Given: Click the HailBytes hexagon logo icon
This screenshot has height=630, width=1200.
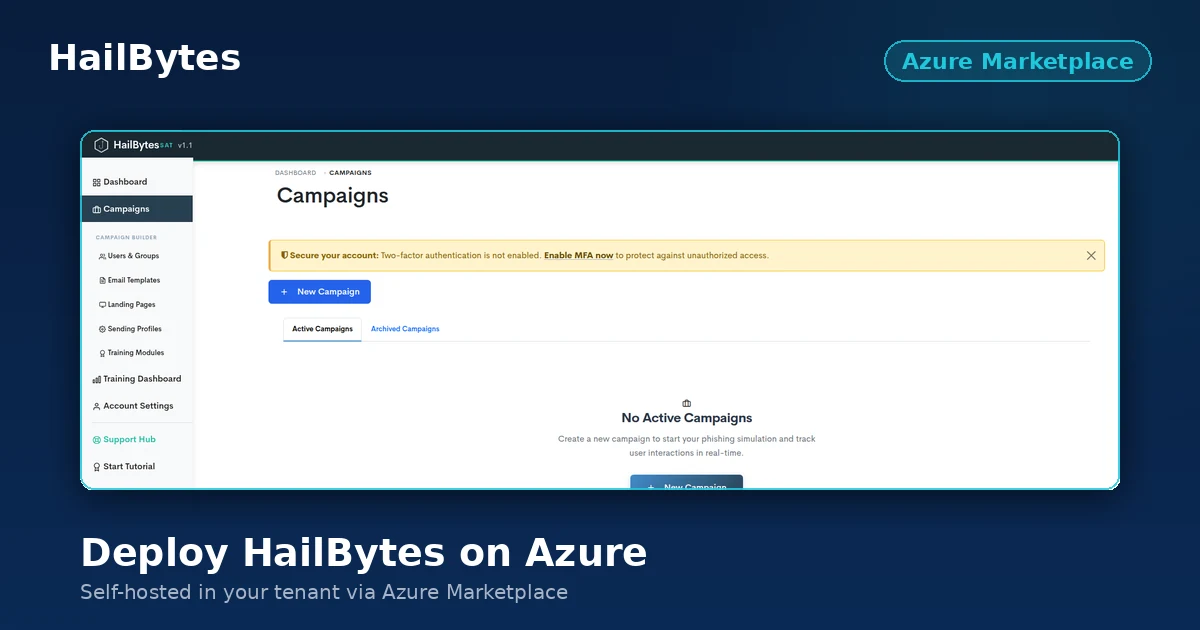Looking at the screenshot, I should click(101, 145).
